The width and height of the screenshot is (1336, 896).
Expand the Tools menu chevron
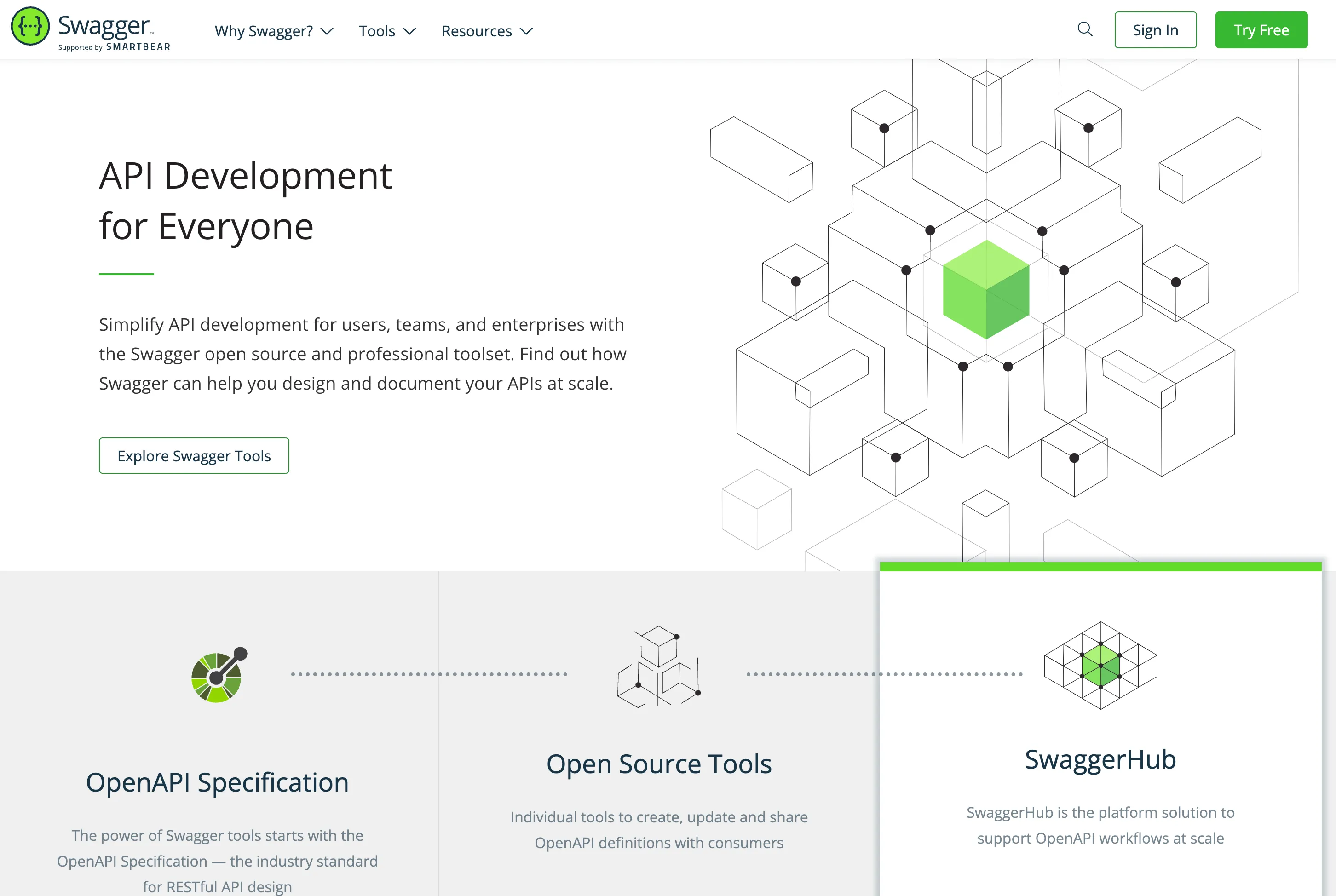[409, 31]
